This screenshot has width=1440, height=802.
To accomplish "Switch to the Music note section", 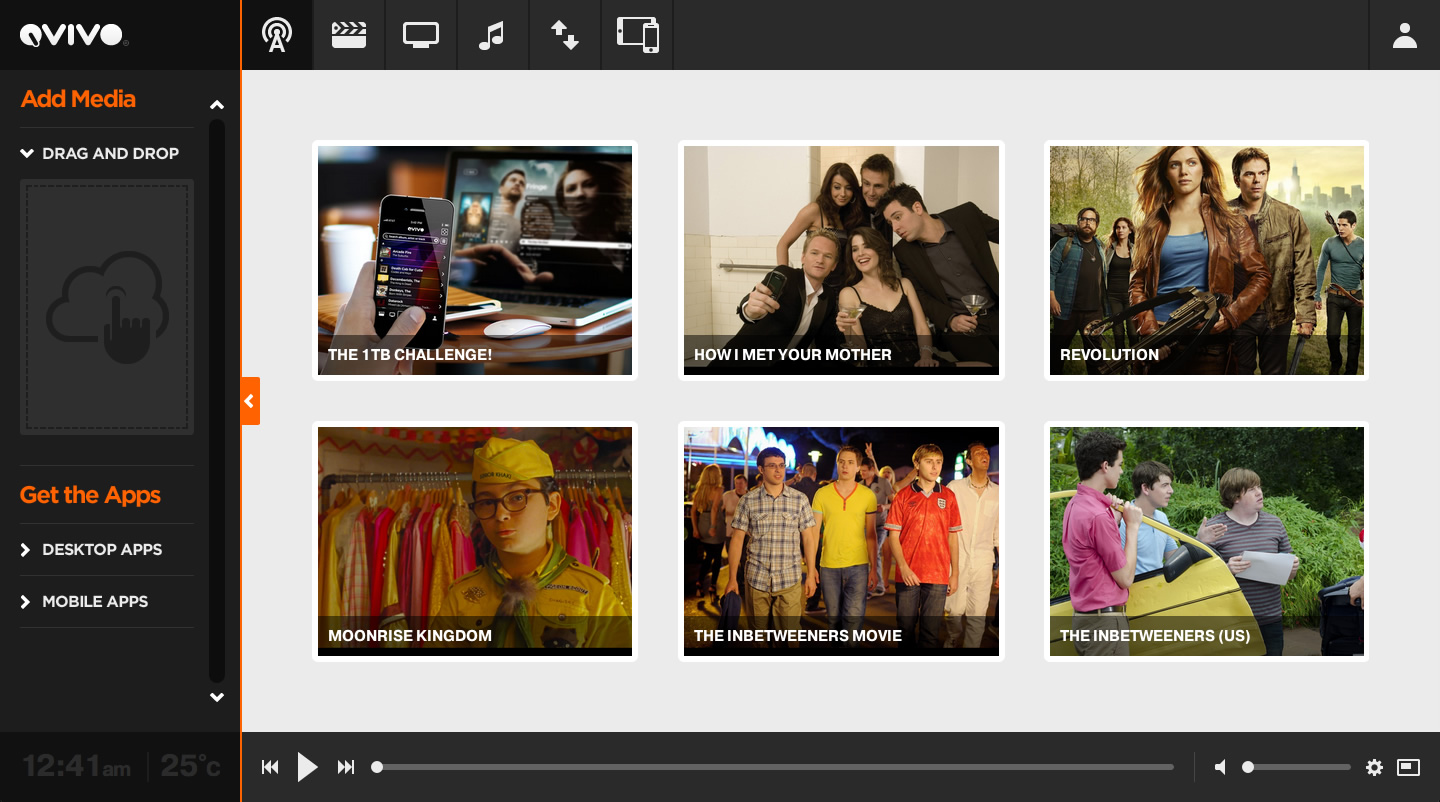I will pos(492,35).
